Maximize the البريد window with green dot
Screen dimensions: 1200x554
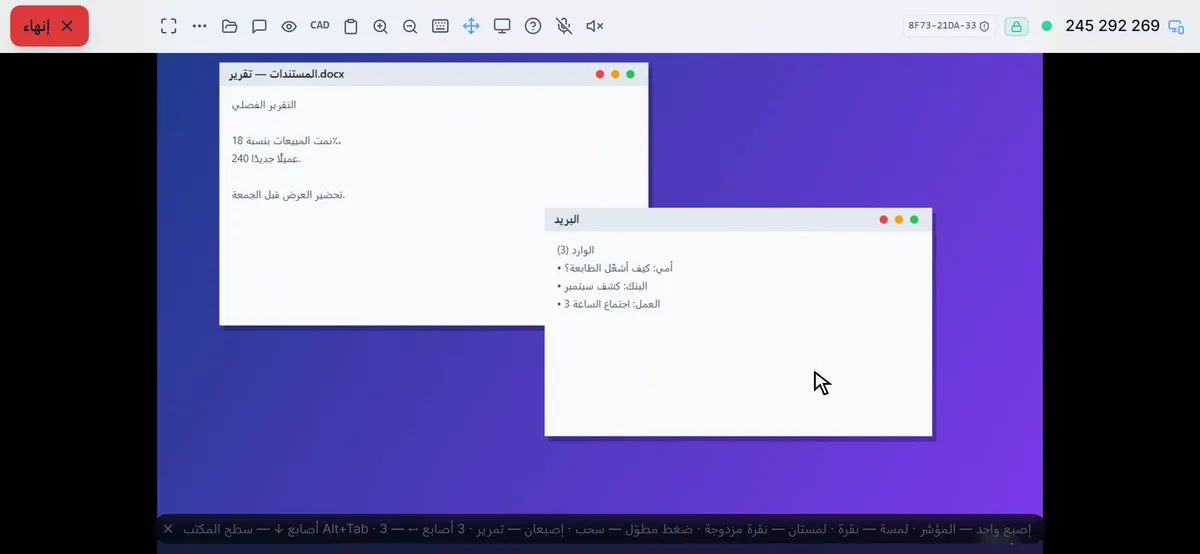click(914, 219)
